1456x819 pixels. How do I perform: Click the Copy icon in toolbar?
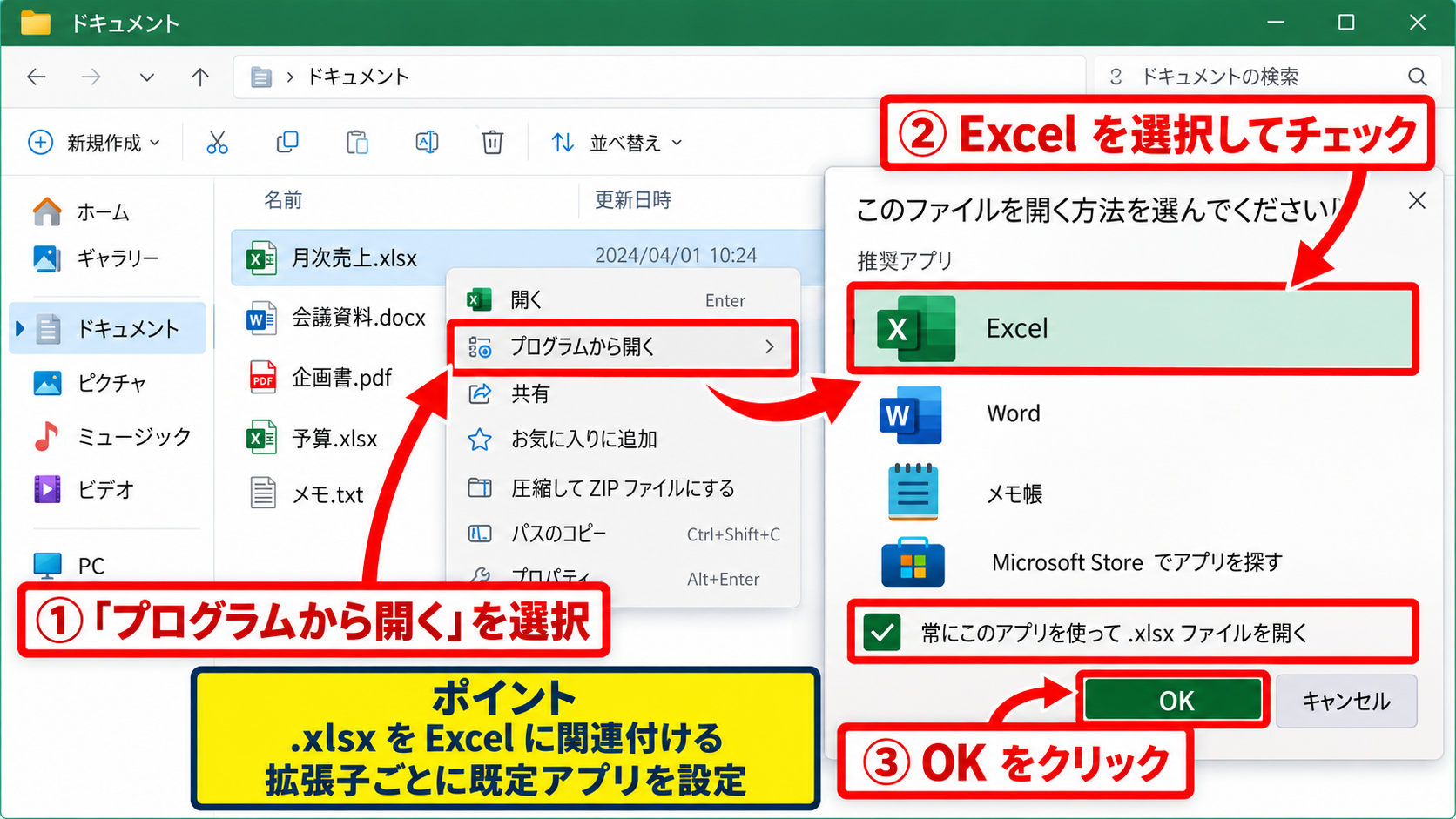pos(287,142)
